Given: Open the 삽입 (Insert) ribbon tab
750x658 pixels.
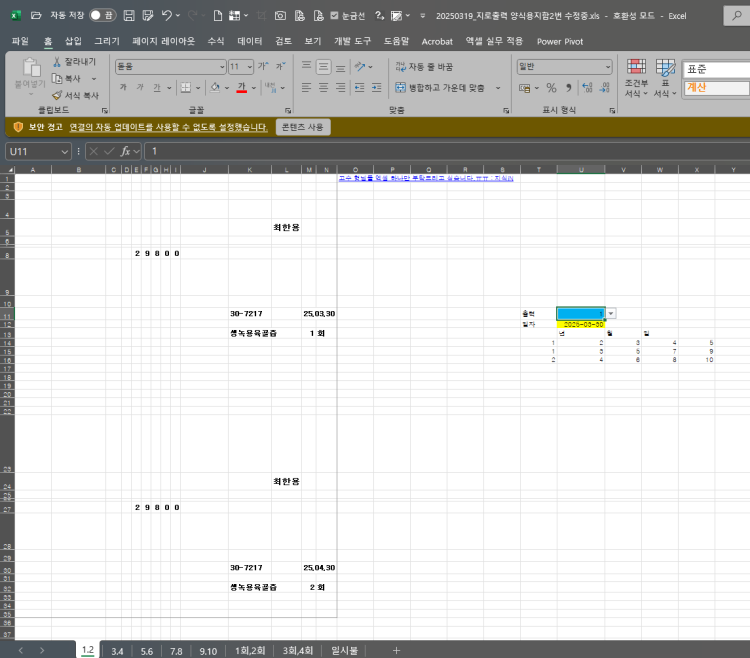Looking at the screenshot, I should (73, 41).
